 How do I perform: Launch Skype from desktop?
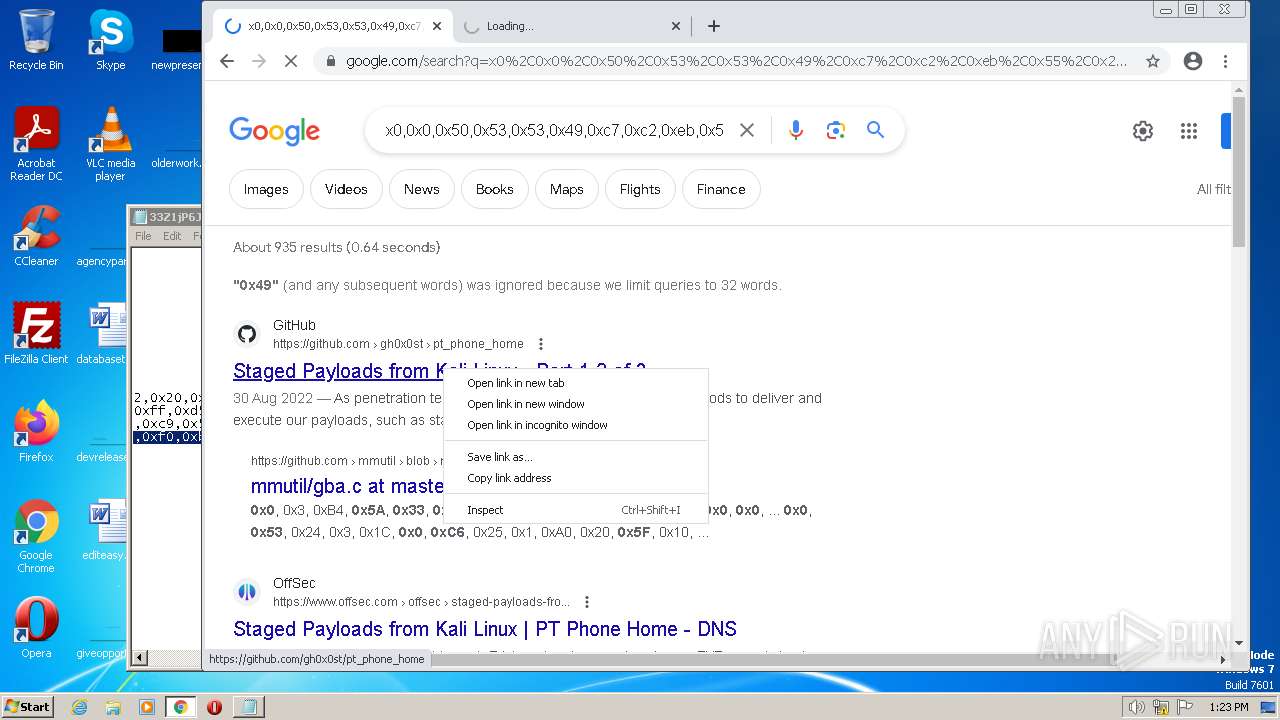[x=110, y=40]
